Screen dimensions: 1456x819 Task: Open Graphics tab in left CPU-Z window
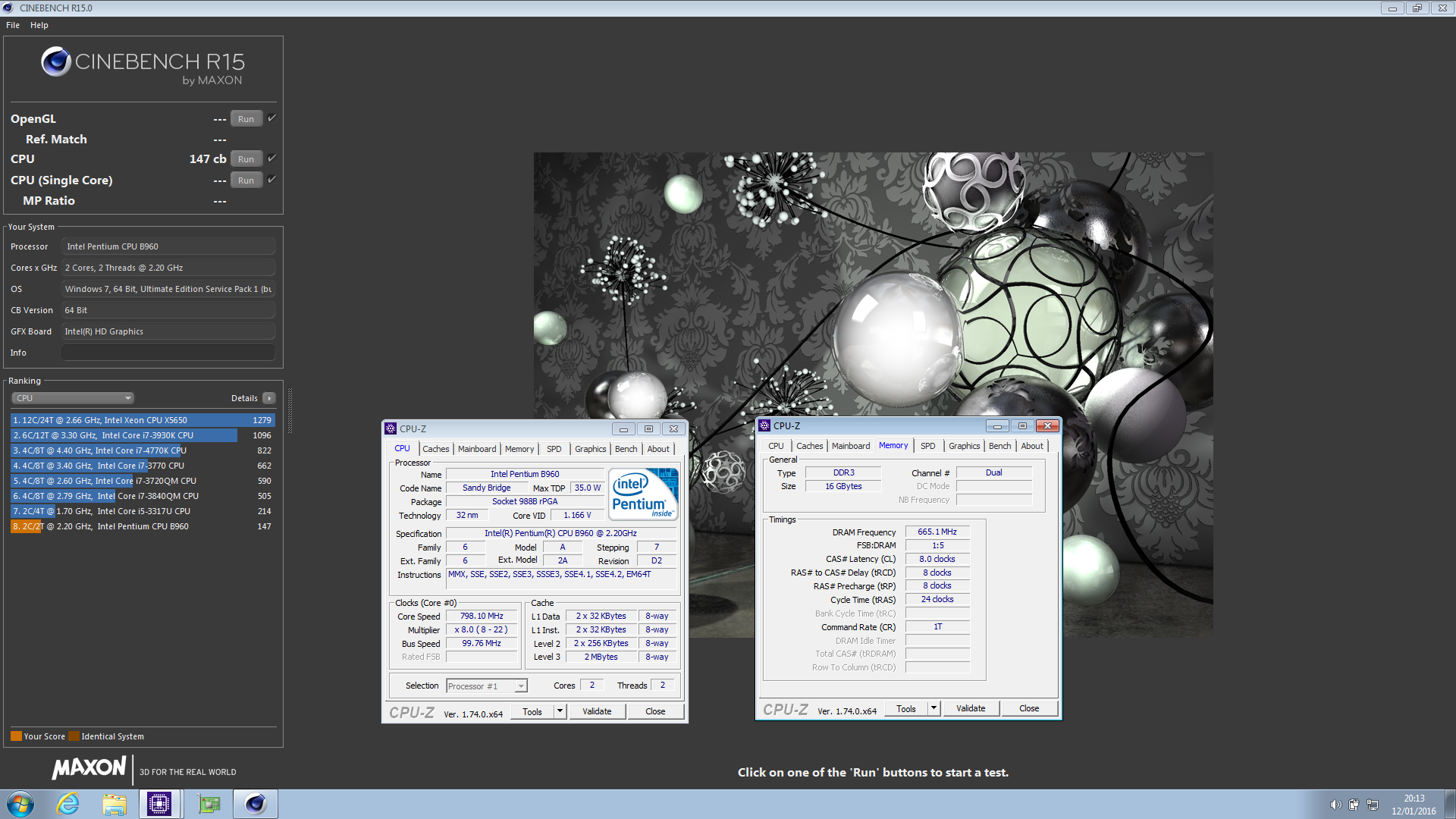(x=590, y=449)
